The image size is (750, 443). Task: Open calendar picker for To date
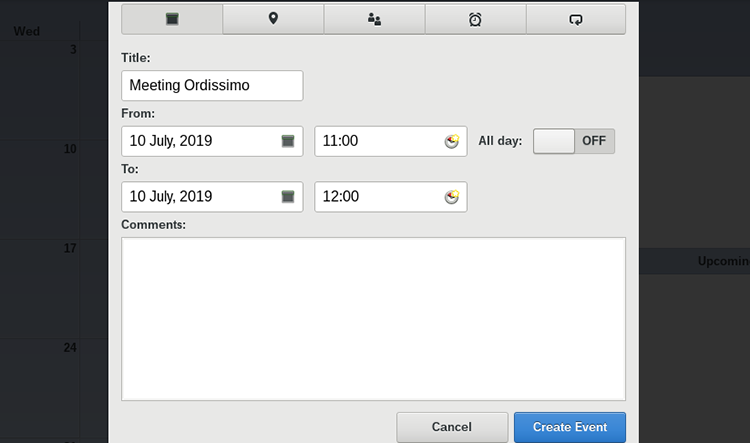coord(288,197)
